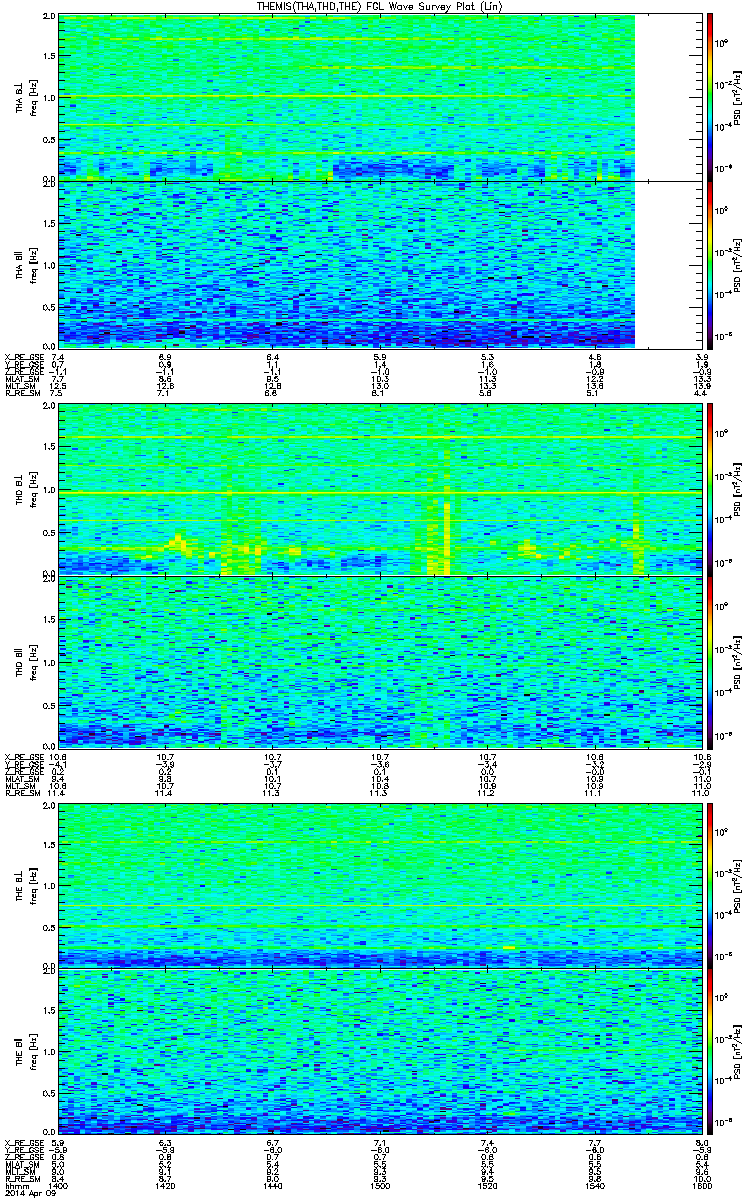Click the PSD [nT²/Hz] label of top color bar
Viewport: 750px width, 1200px height.
[x=735, y=97]
